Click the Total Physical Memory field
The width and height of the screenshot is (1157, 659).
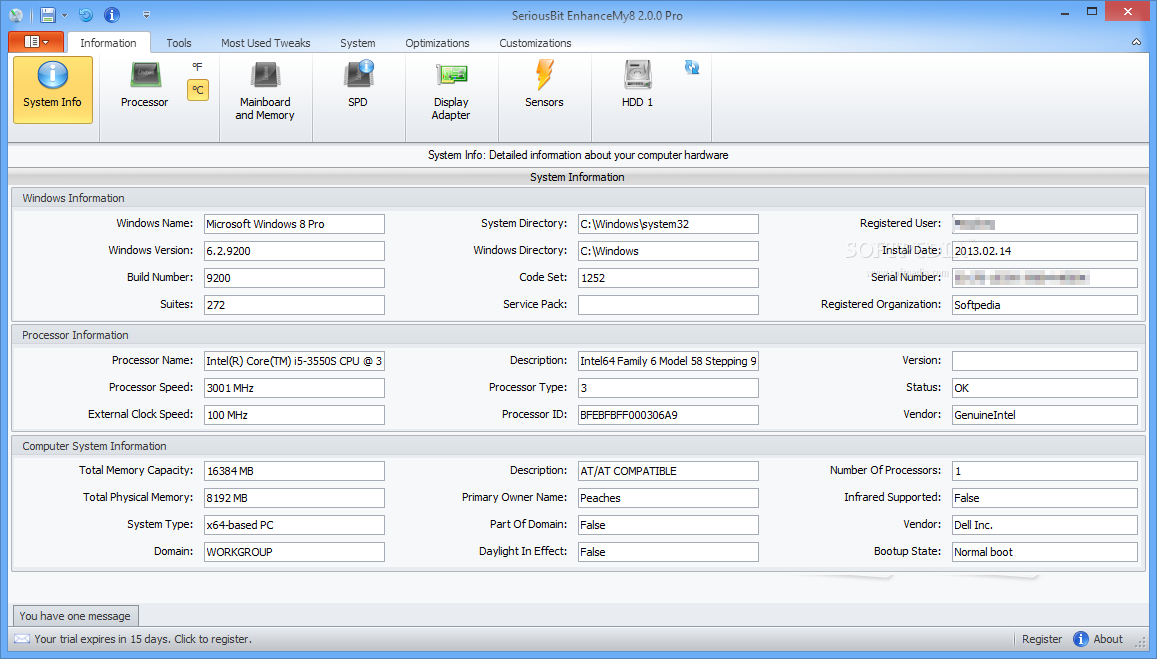tap(294, 498)
